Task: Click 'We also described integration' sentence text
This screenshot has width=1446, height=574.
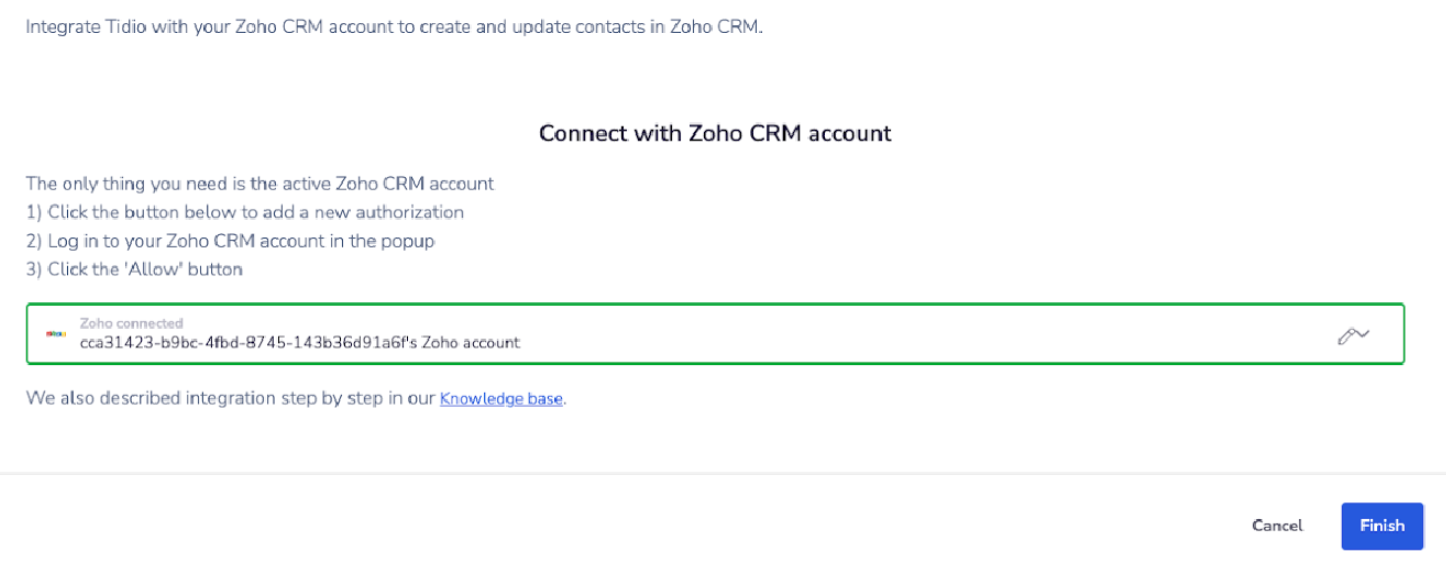Action: (x=231, y=399)
